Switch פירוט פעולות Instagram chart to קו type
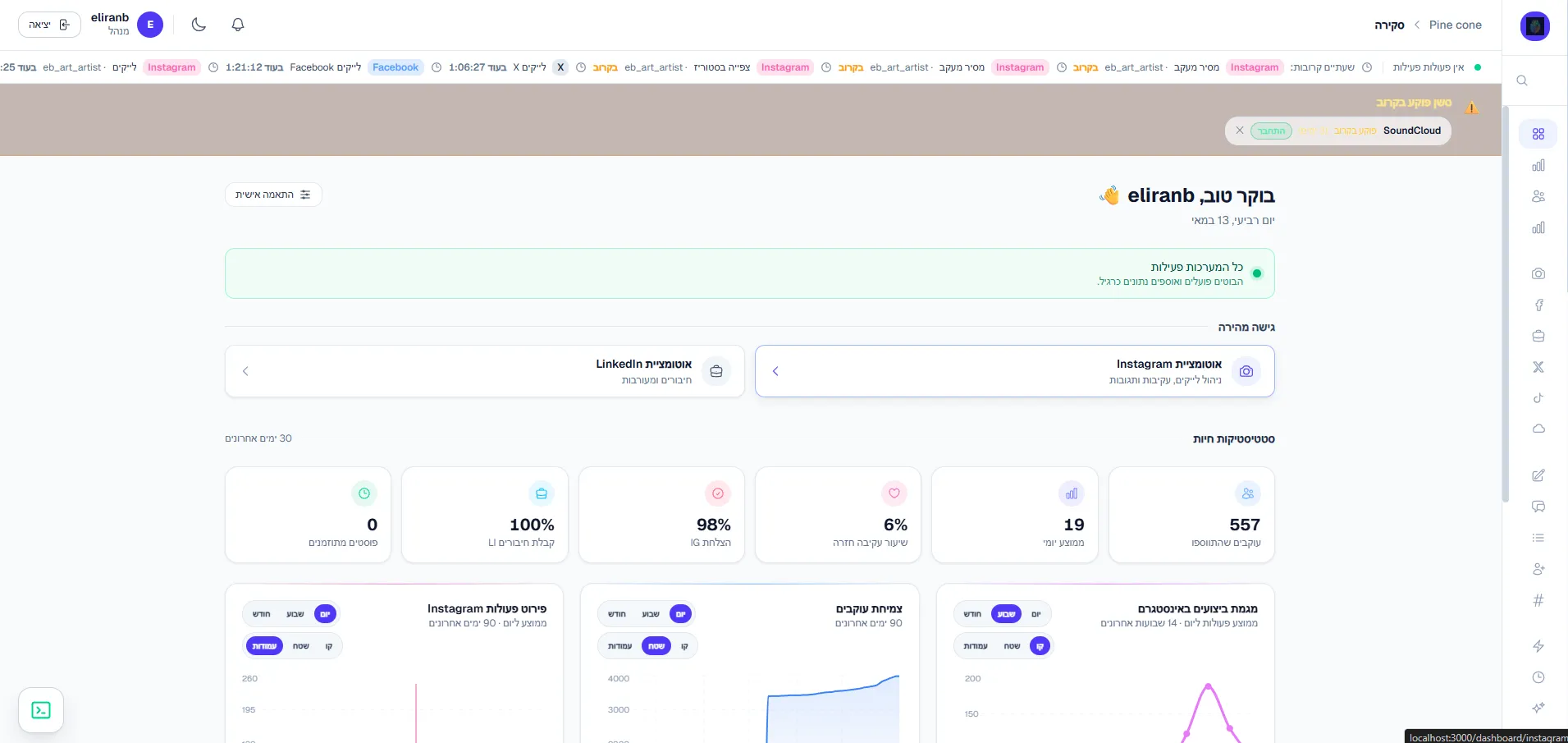 (x=329, y=646)
